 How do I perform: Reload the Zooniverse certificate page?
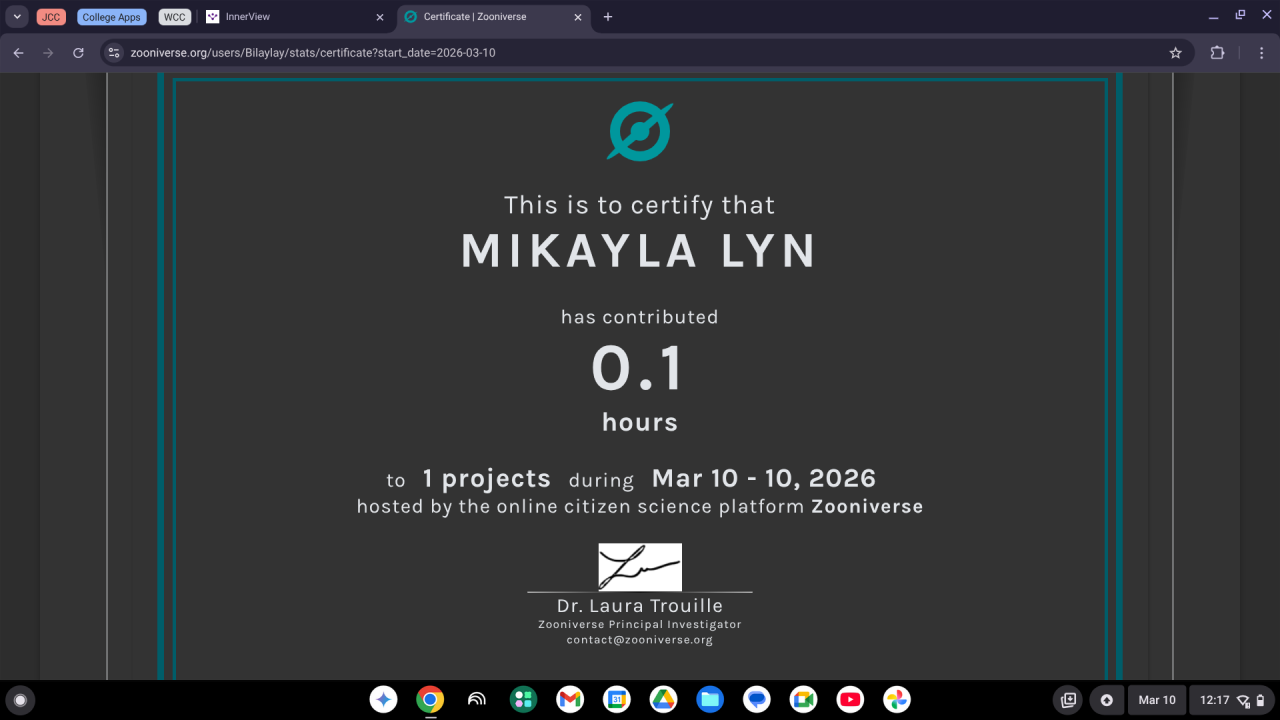78,53
